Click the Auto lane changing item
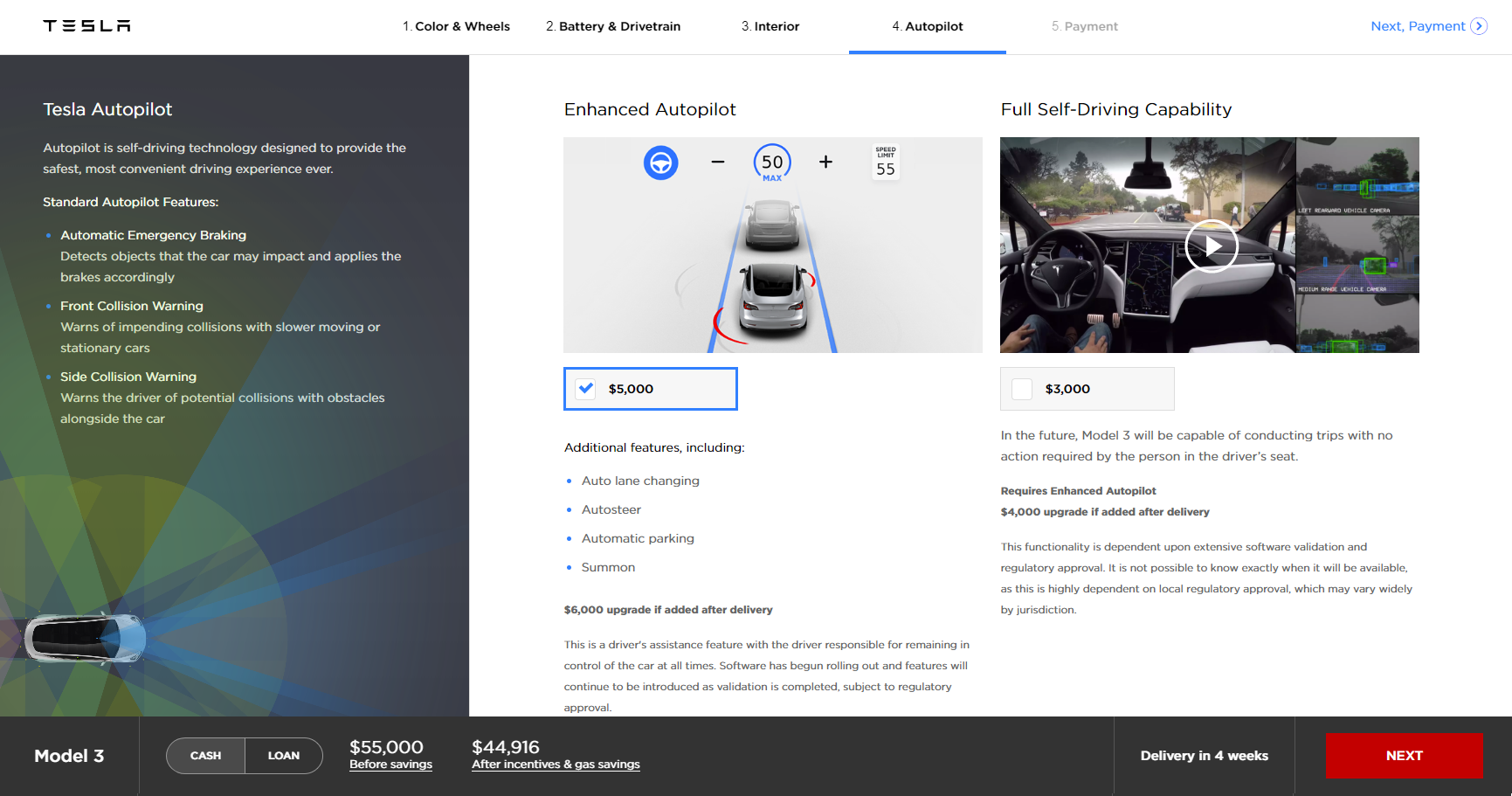The image size is (1512, 796). tap(640, 481)
